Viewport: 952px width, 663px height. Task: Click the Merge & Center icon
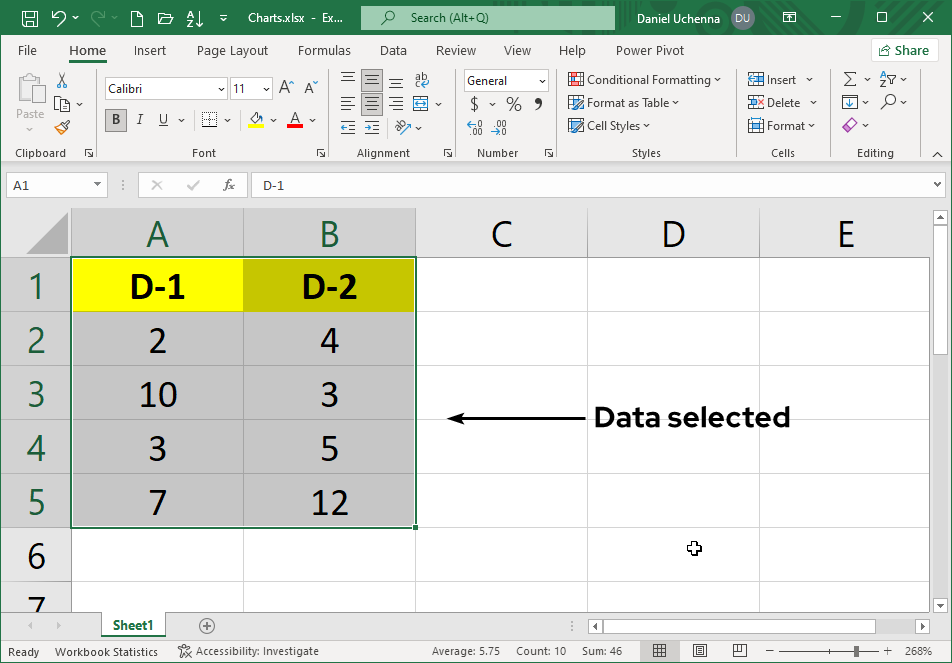click(421, 104)
